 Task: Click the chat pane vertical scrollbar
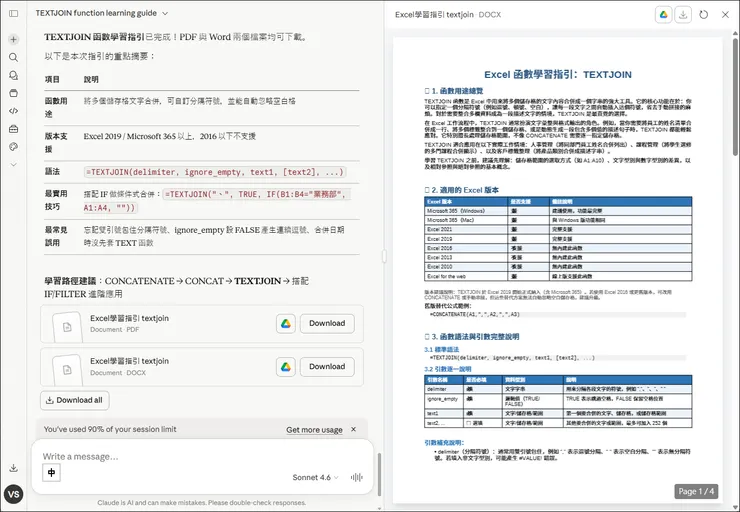pyautogui.click(x=379, y=474)
